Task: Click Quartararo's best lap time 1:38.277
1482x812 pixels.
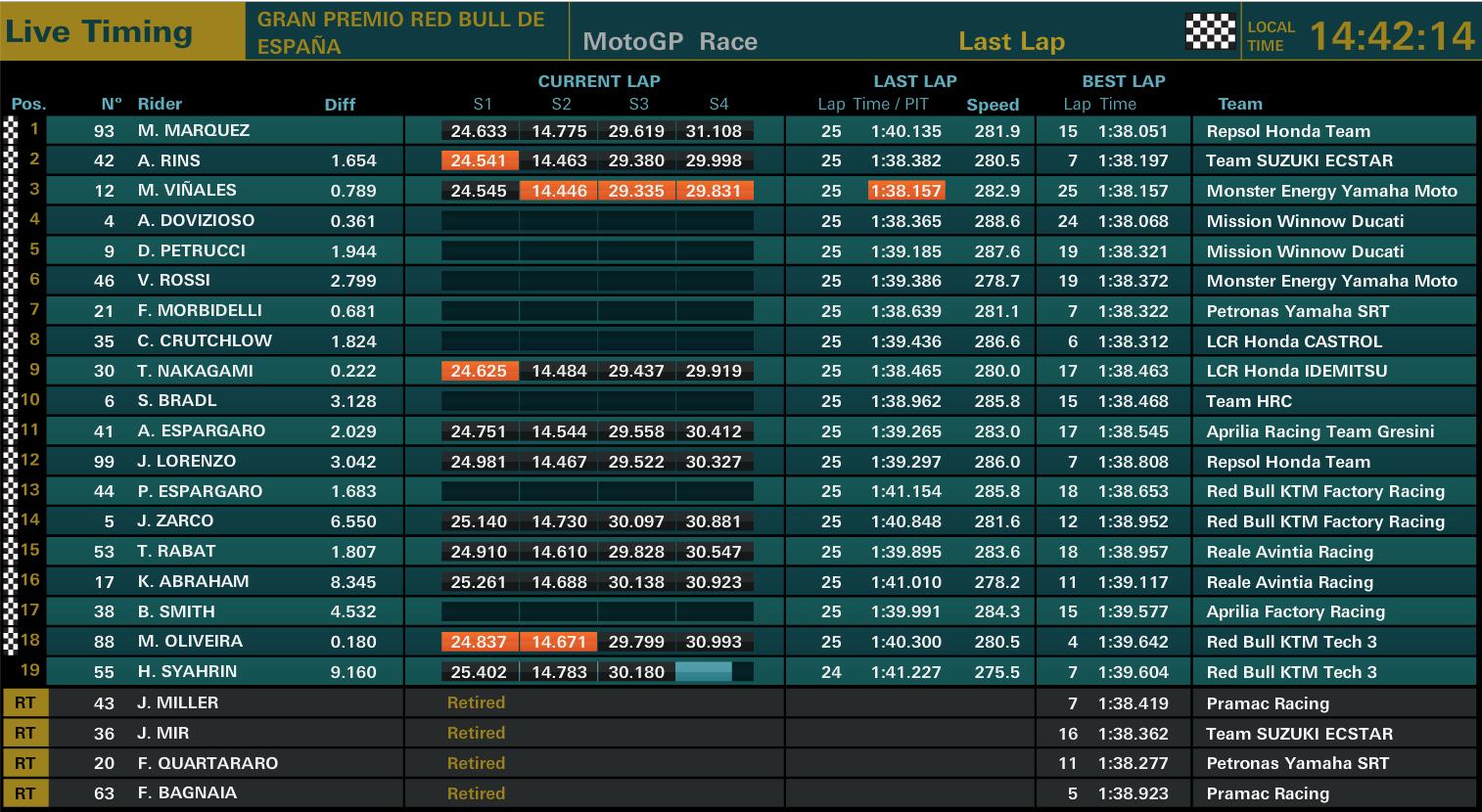Action: point(1134,763)
